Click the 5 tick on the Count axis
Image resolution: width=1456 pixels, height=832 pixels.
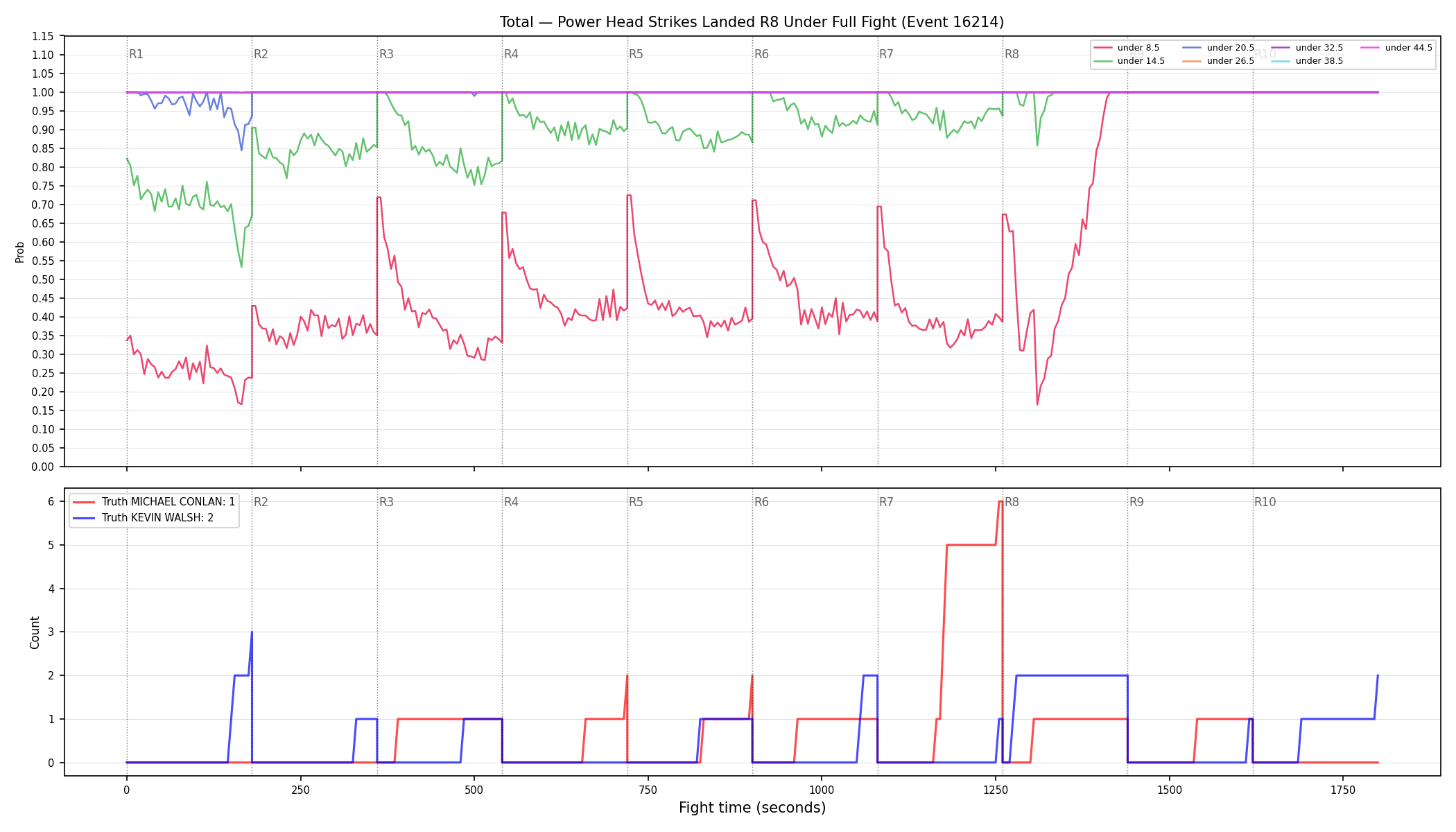point(51,545)
